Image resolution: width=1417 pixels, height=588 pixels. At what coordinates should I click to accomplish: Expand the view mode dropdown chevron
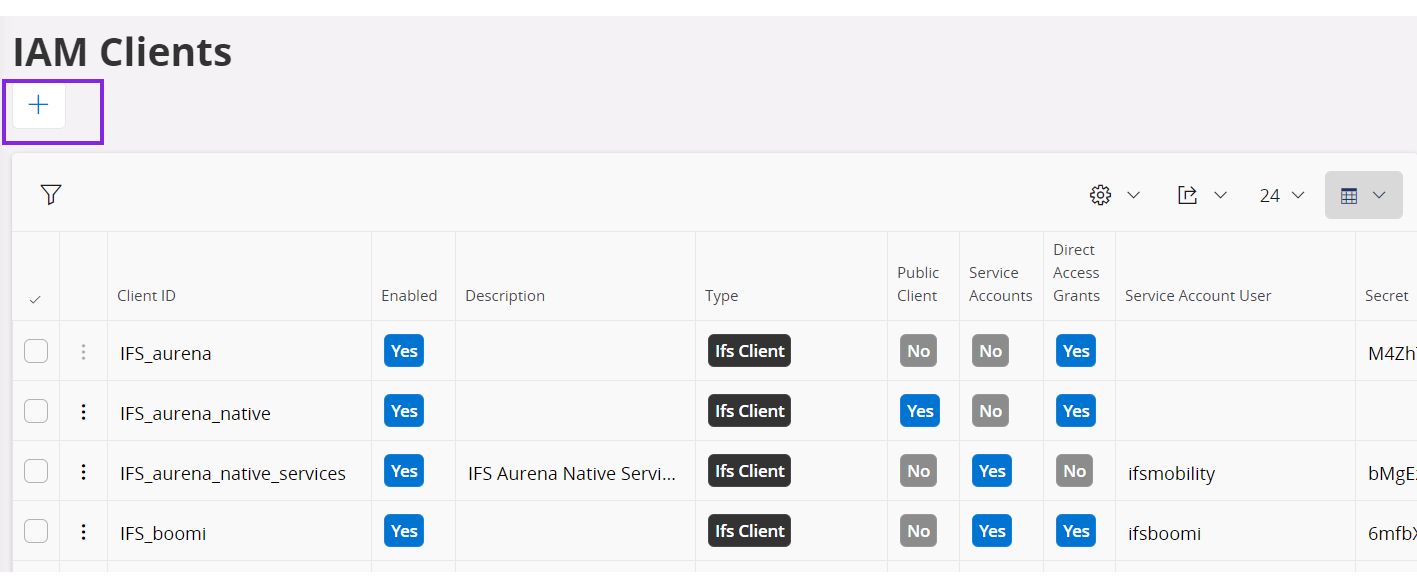1380,196
